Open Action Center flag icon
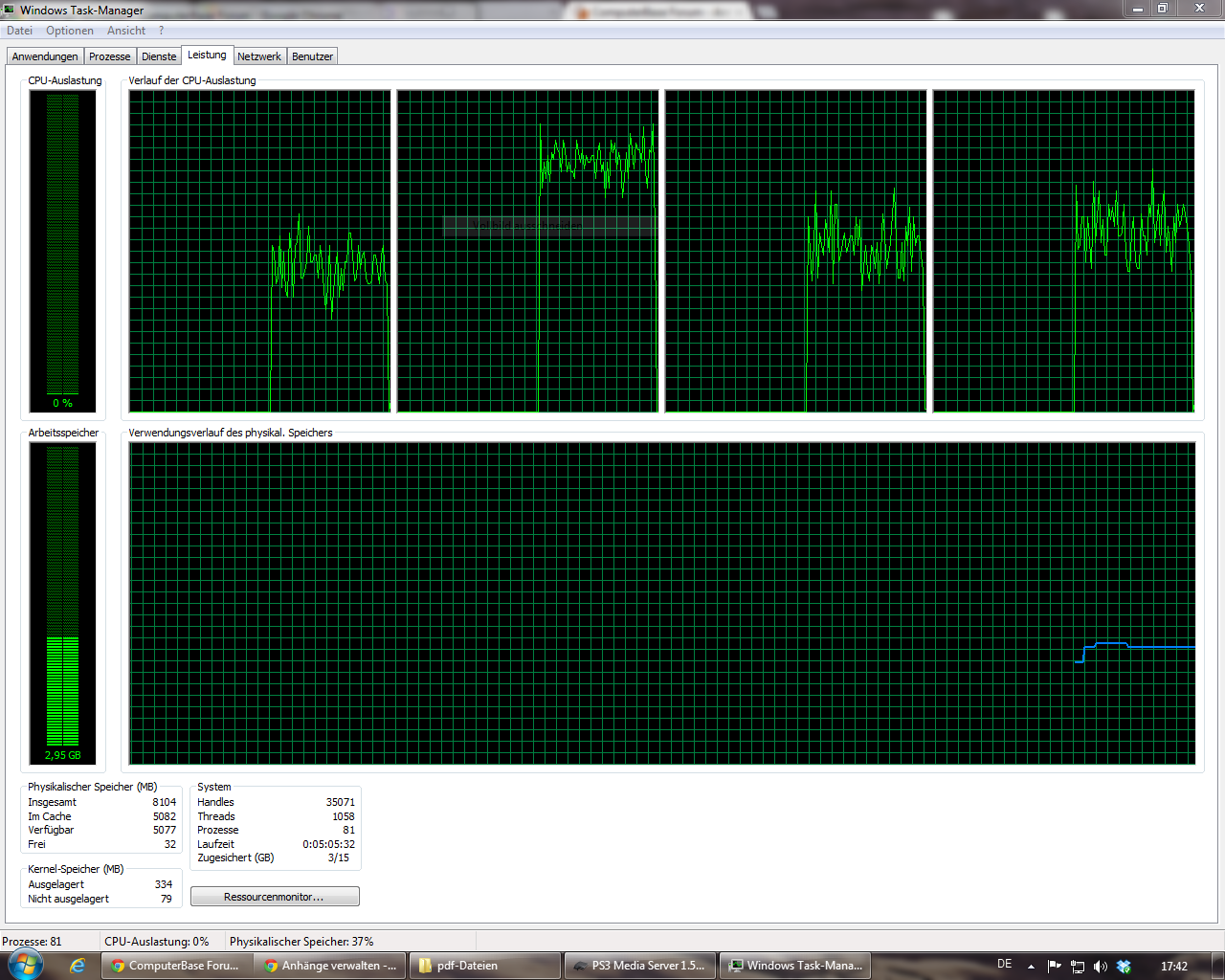This screenshot has width=1225, height=980. (1054, 967)
